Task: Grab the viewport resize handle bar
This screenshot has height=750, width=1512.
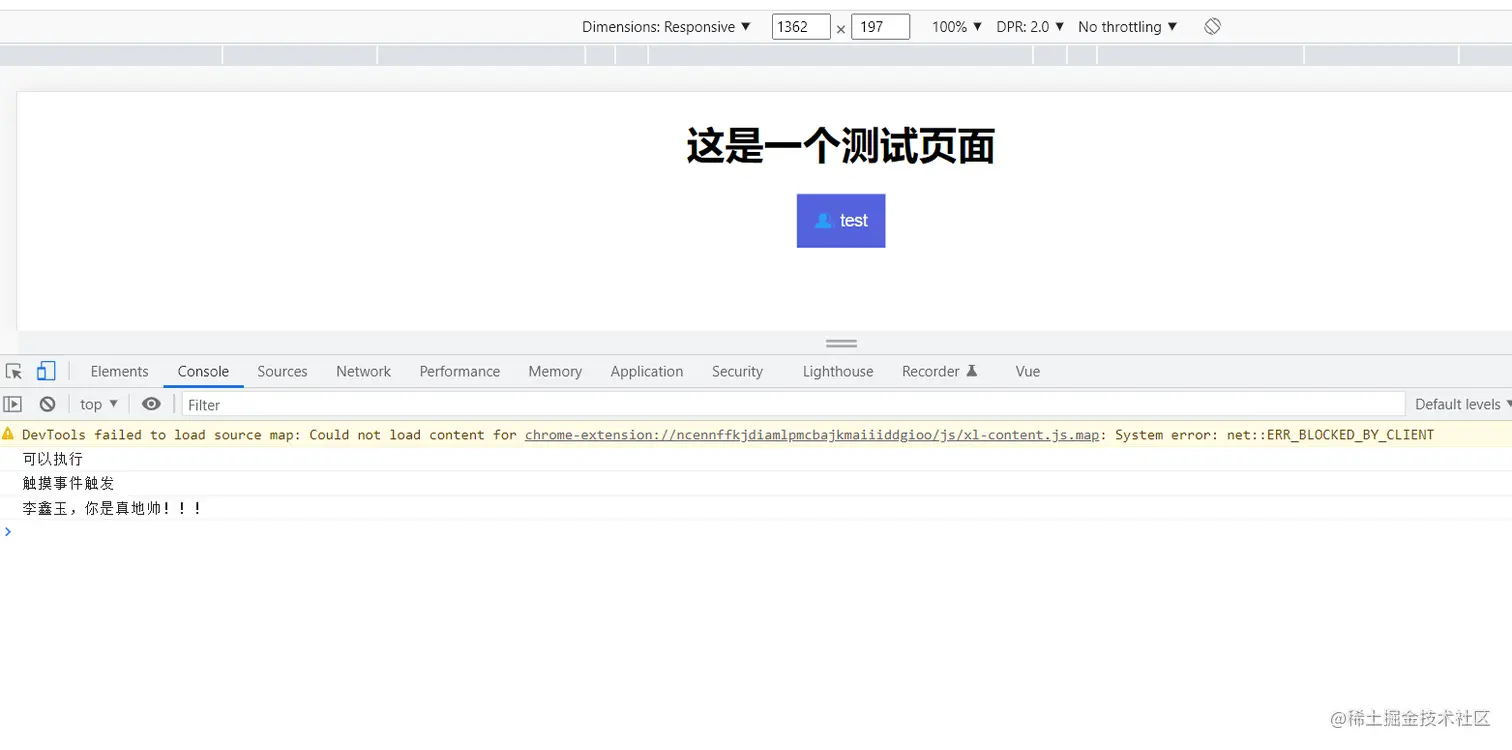Action: click(x=841, y=343)
